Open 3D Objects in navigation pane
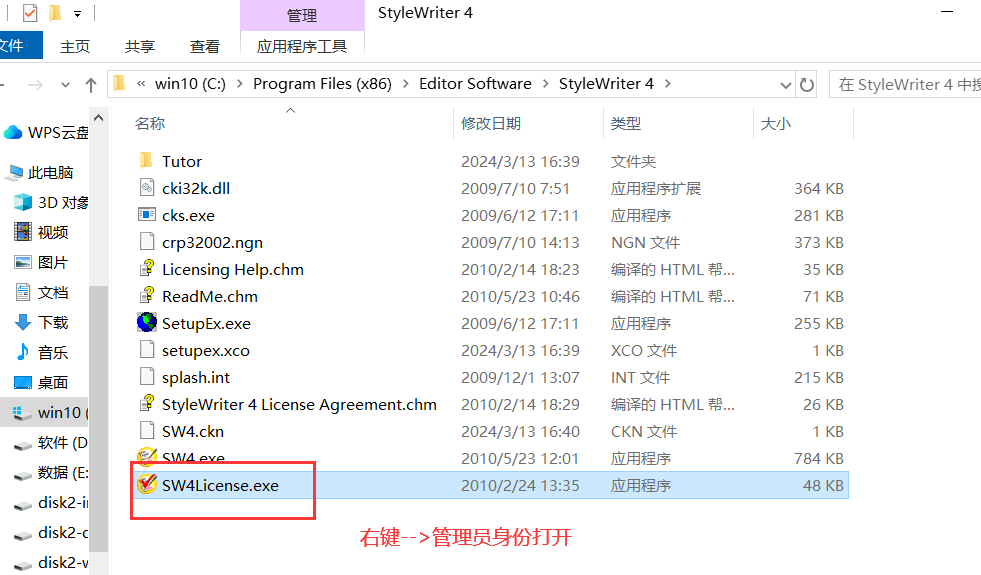The height and width of the screenshot is (575, 981). 51,202
